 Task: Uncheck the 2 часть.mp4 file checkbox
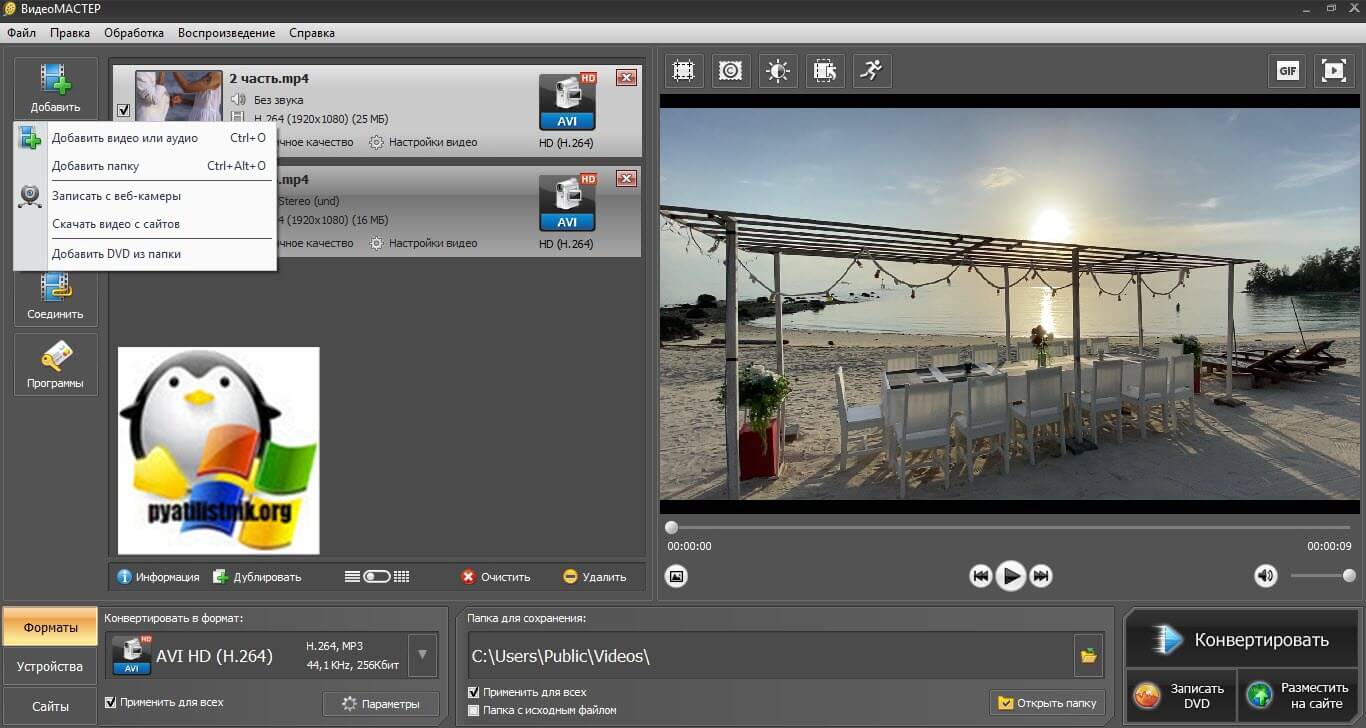123,110
